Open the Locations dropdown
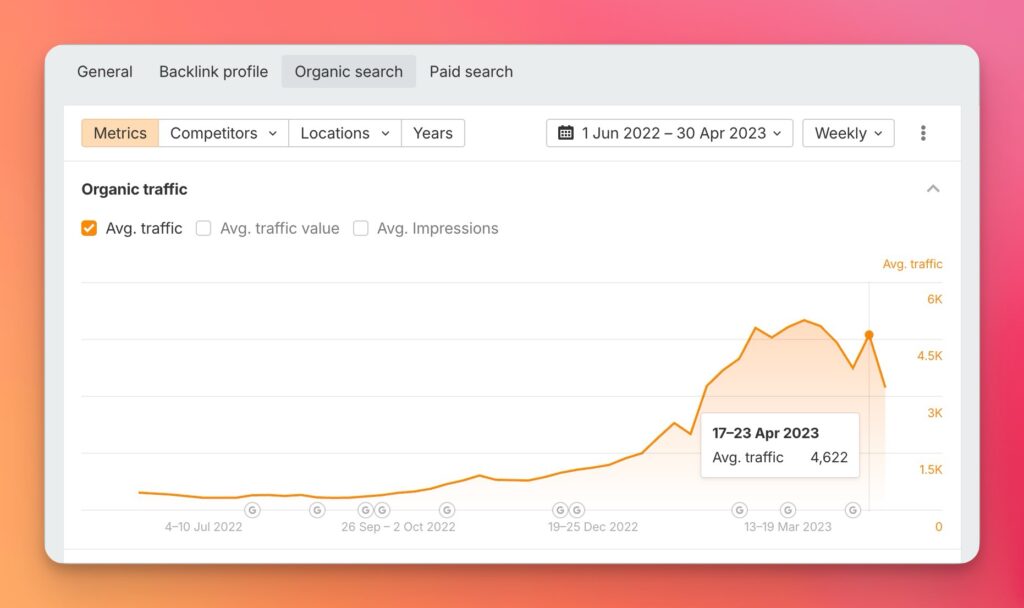 coord(344,133)
